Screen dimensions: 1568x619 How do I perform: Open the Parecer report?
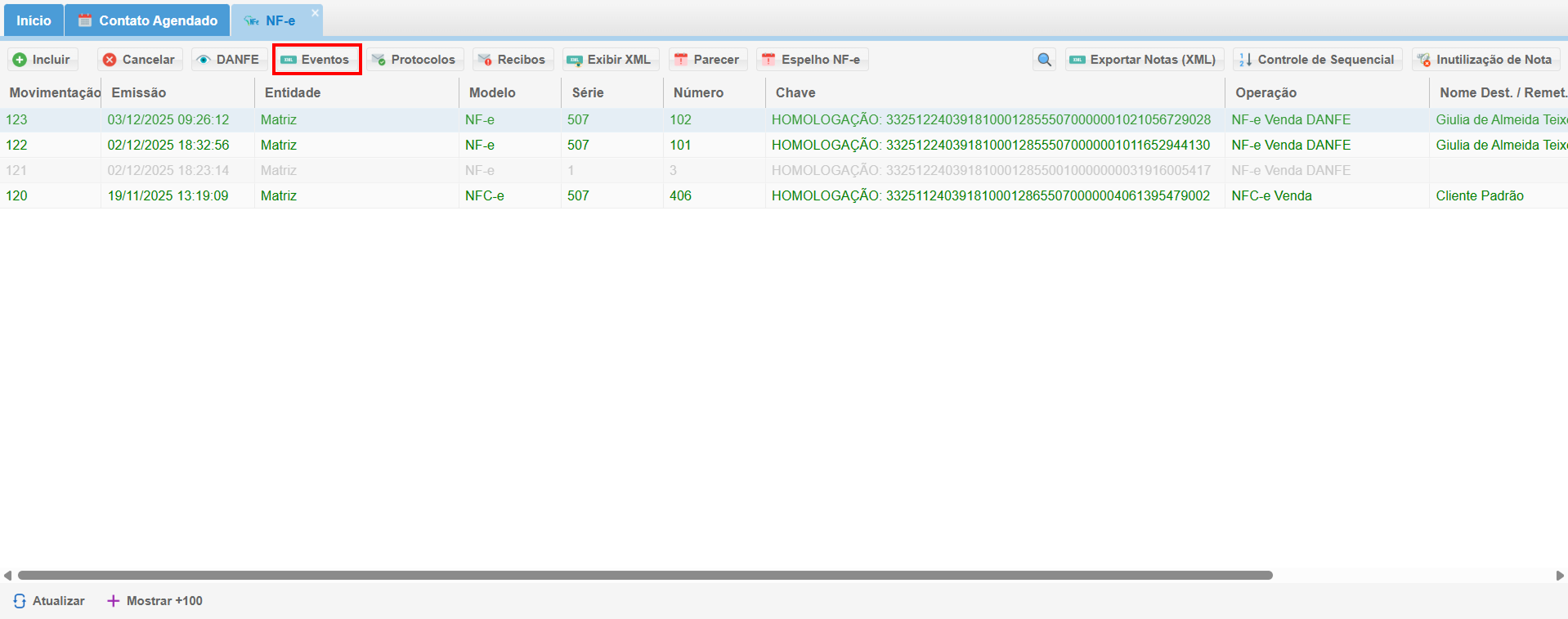tap(707, 60)
